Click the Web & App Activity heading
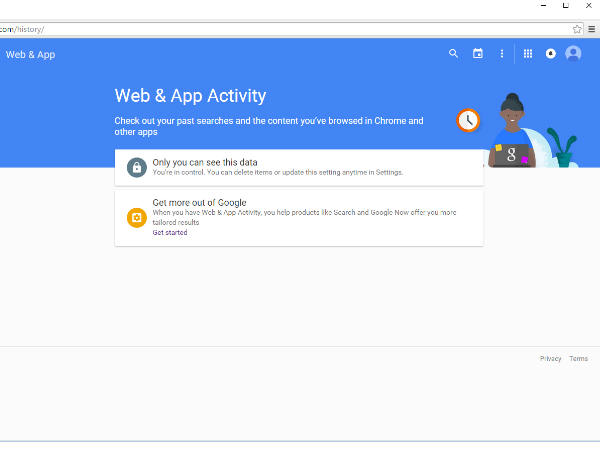Viewport: 600px width, 450px height. point(190,96)
